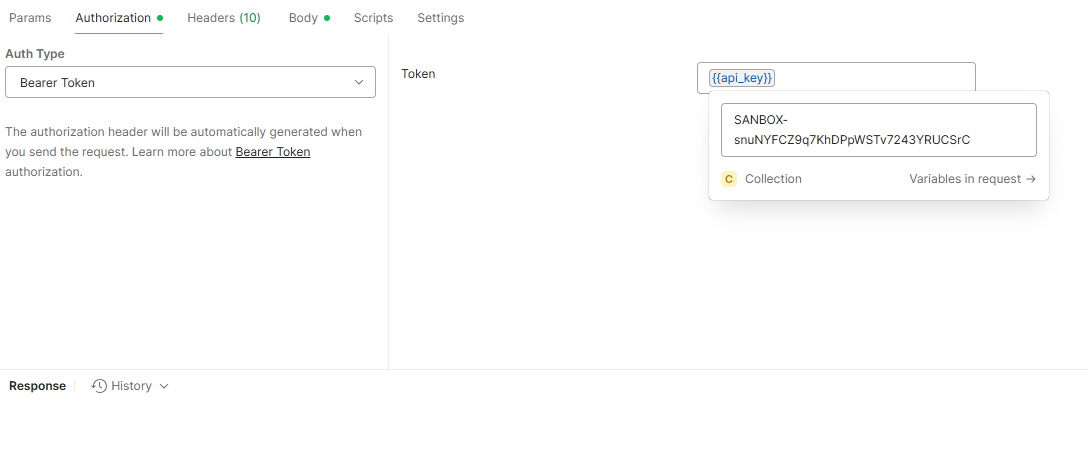Switch to the Authorization tab
This screenshot has height=475, width=1088.
tap(113, 18)
